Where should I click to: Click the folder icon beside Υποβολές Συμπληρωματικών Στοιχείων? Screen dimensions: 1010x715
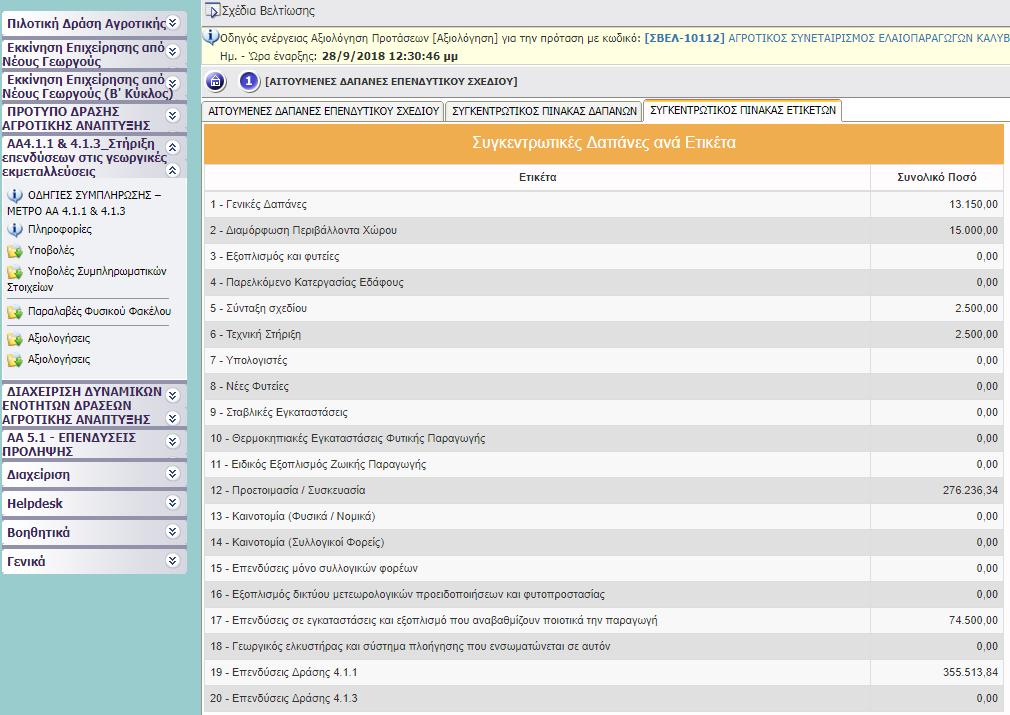pos(15,272)
